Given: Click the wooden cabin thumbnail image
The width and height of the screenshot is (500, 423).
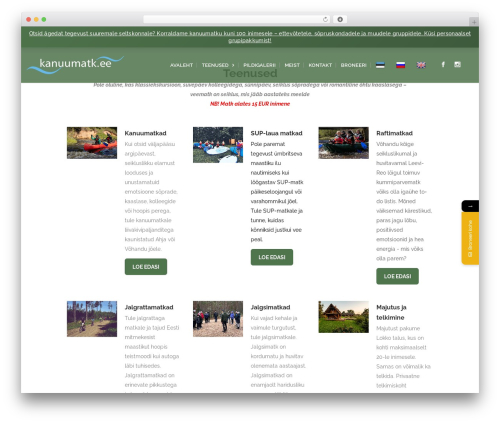Looking at the screenshot, I should pos(344,317).
